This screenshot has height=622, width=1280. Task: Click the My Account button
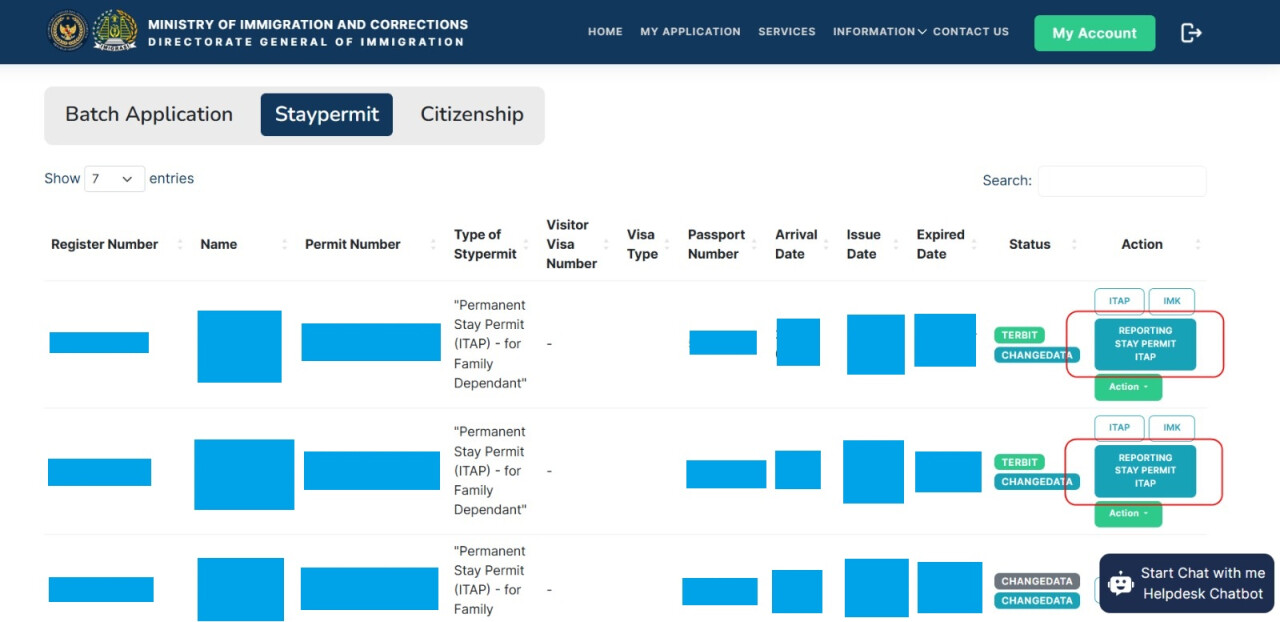click(x=1094, y=33)
